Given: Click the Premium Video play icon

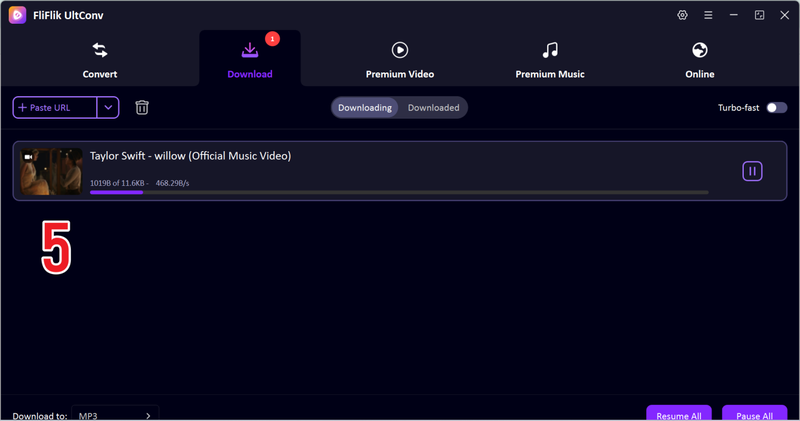Looking at the screenshot, I should coord(399,50).
